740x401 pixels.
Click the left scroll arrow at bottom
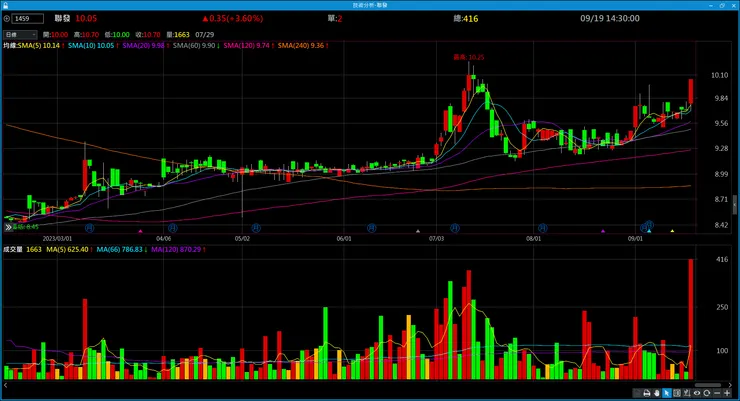6,385
